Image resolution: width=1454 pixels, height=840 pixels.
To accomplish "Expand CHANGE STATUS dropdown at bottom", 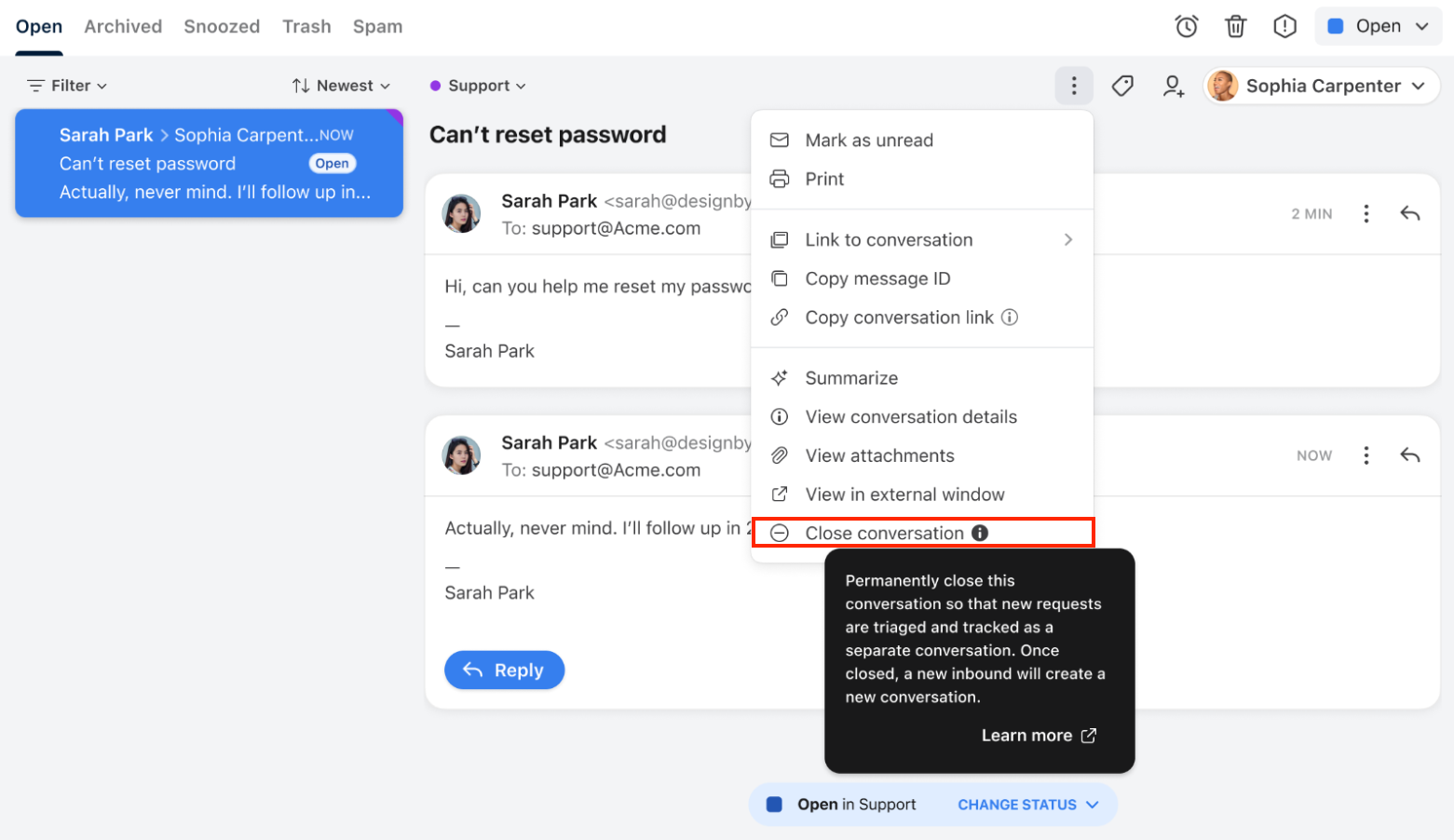I will (1028, 805).
